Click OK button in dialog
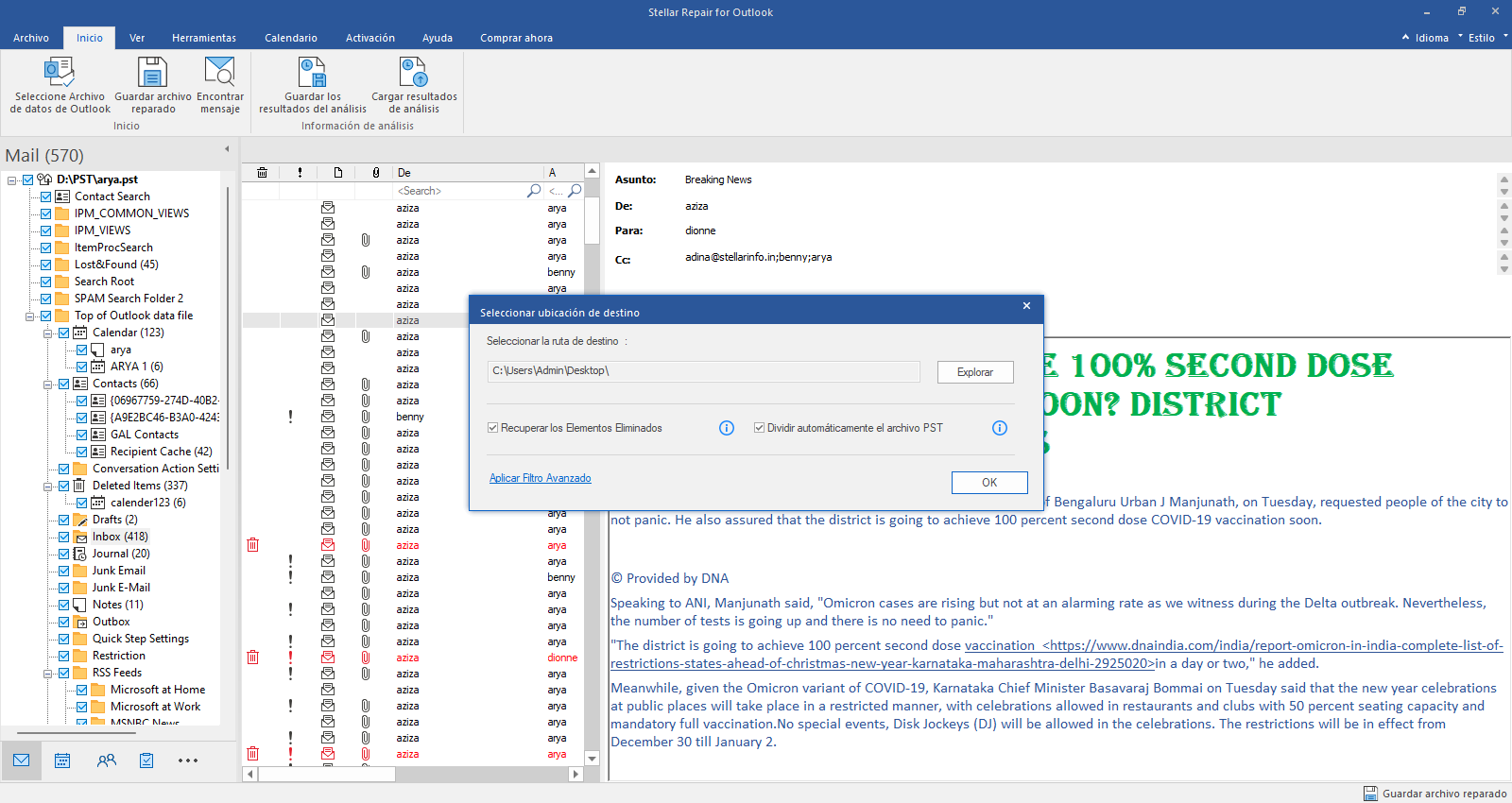The height and width of the screenshot is (803, 1512). (989, 483)
